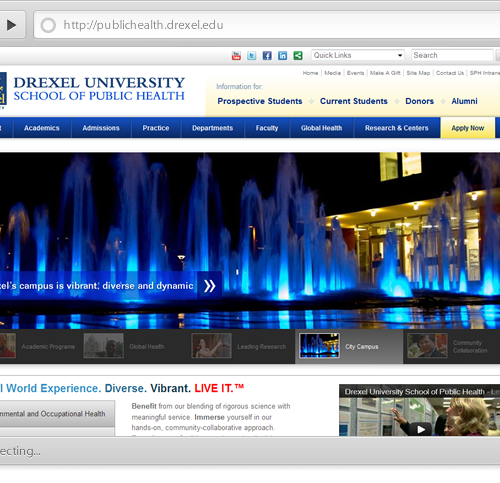500x483 pixels.
Task: Open the Practice menu
Action: click(x=156, y=128)
